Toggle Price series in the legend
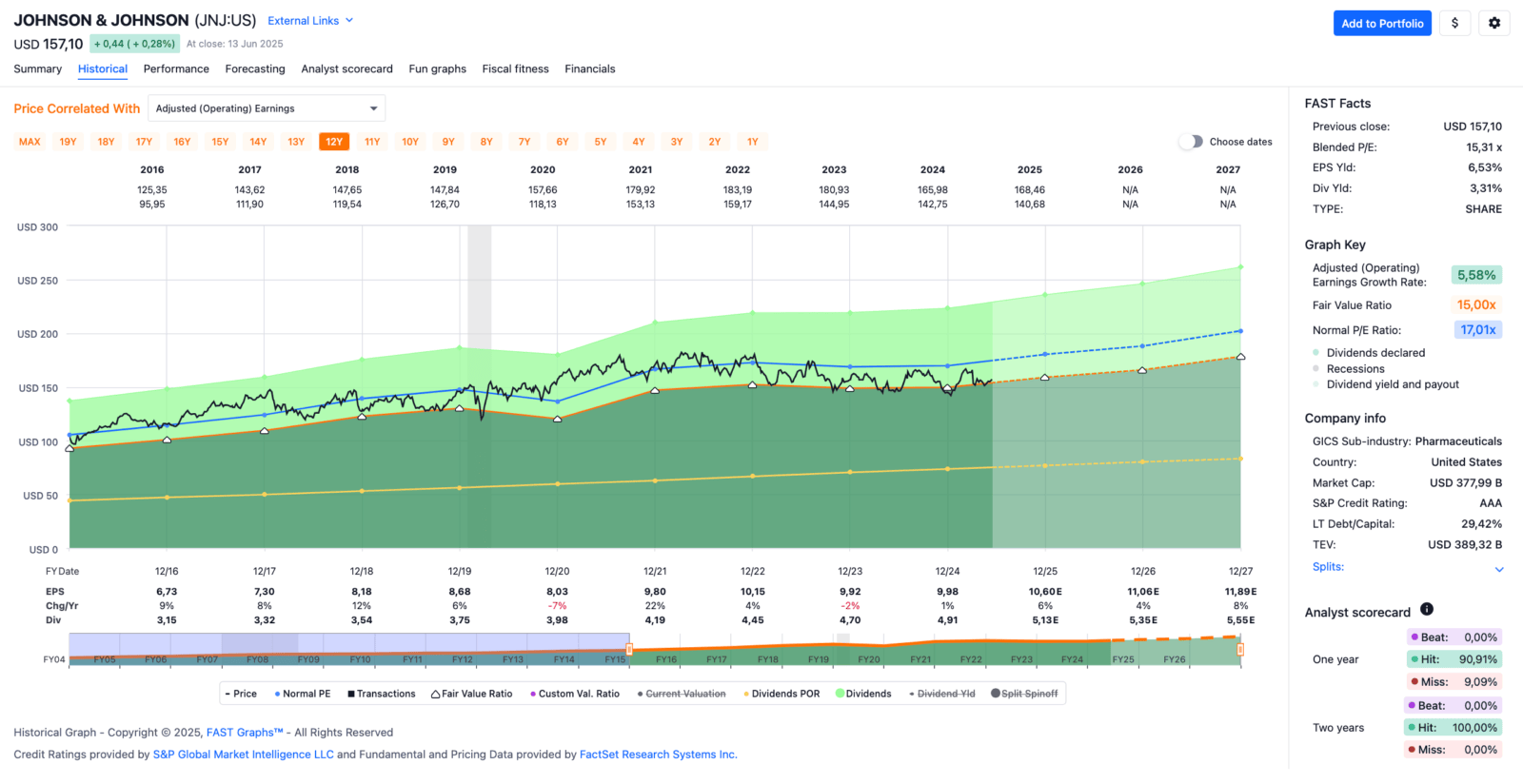The height and width of the screenshot is (784, 1523). pos(242,694)
